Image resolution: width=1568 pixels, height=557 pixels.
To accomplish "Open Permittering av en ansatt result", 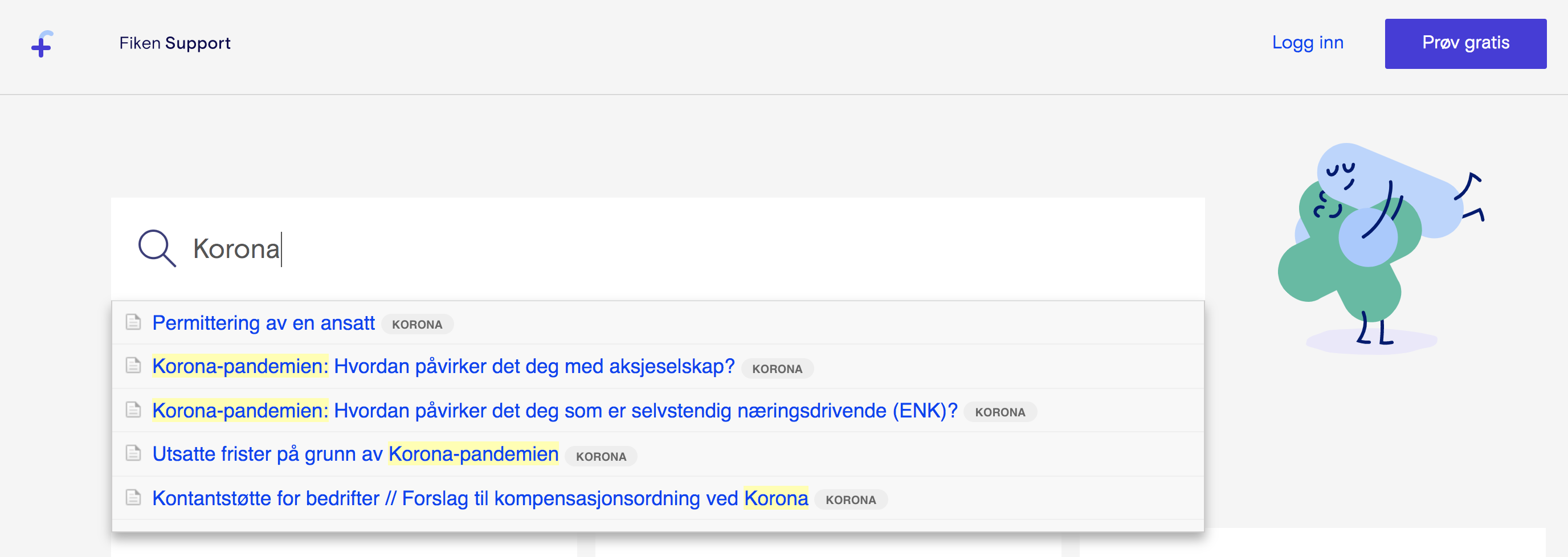I will (263, 322).
